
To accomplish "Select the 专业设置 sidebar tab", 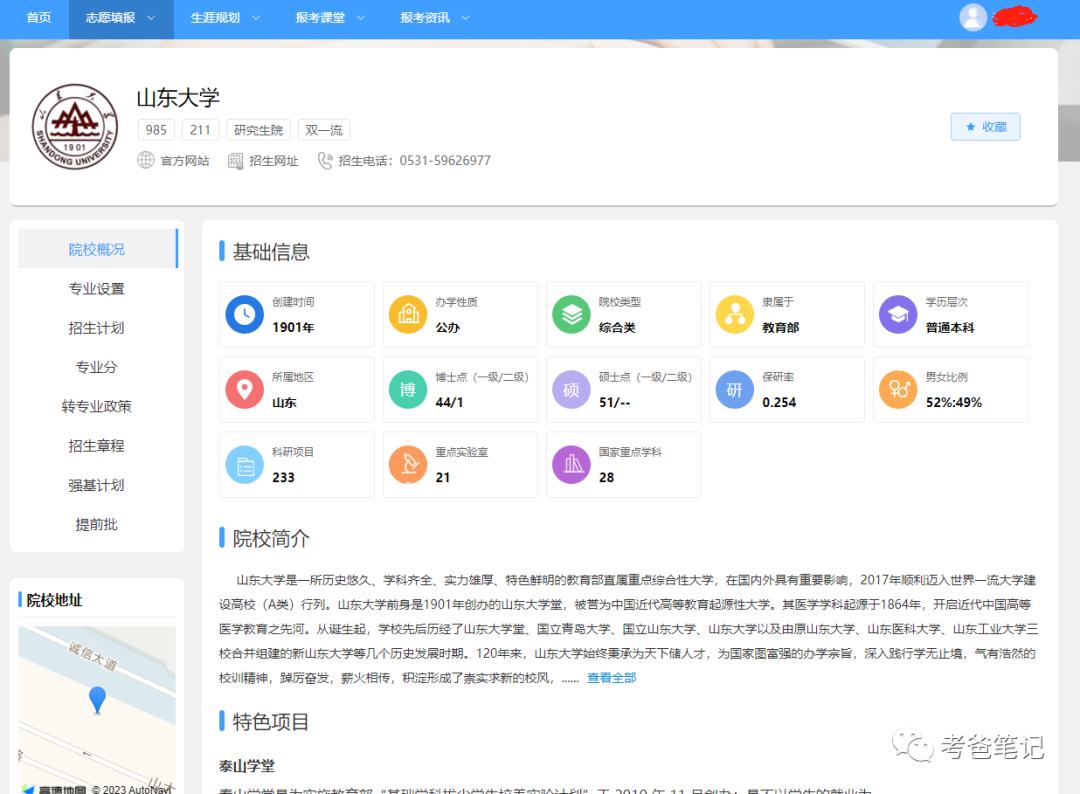I will [x=97, y=289].
